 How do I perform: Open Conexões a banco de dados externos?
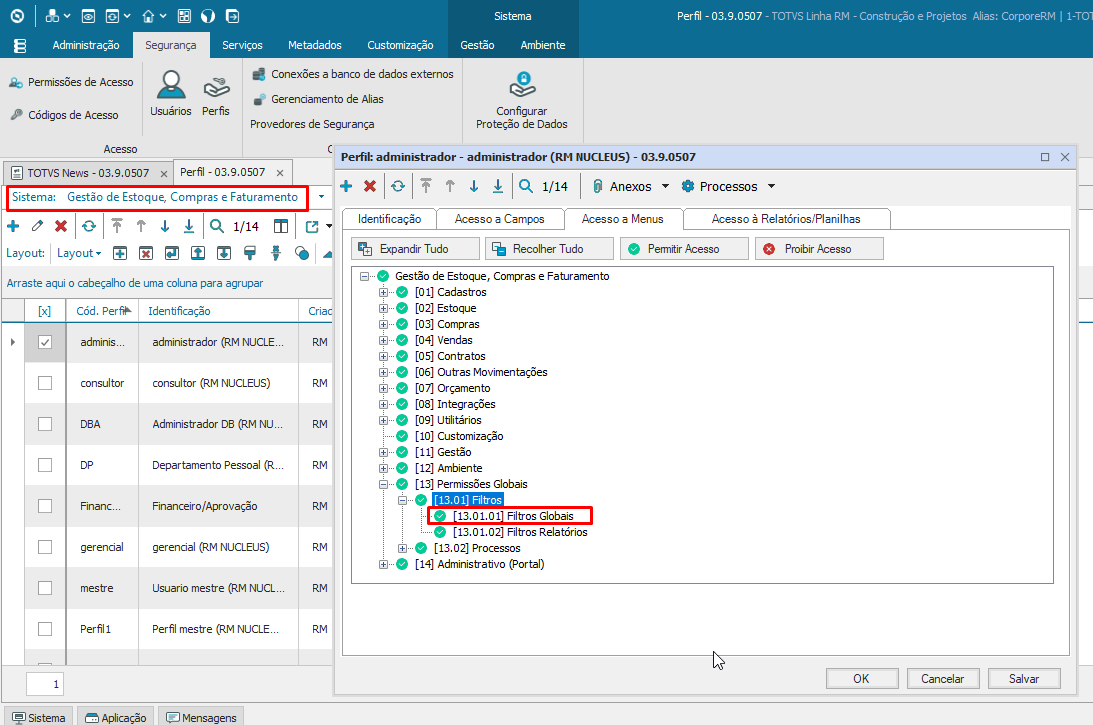(353, 74)
